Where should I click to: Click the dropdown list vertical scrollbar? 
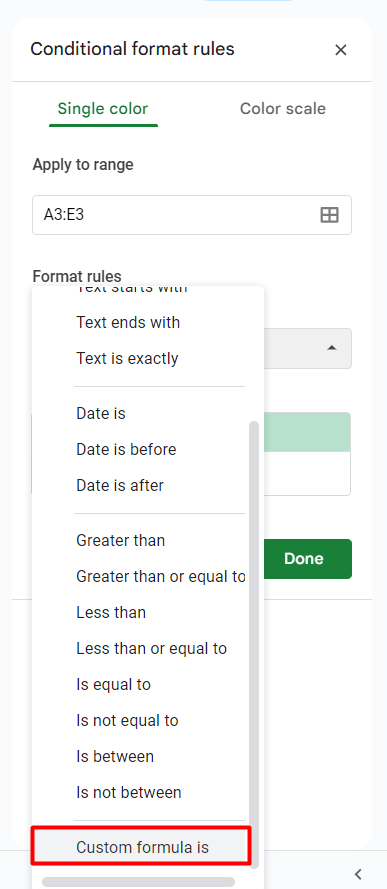click(x=254, y=644)
